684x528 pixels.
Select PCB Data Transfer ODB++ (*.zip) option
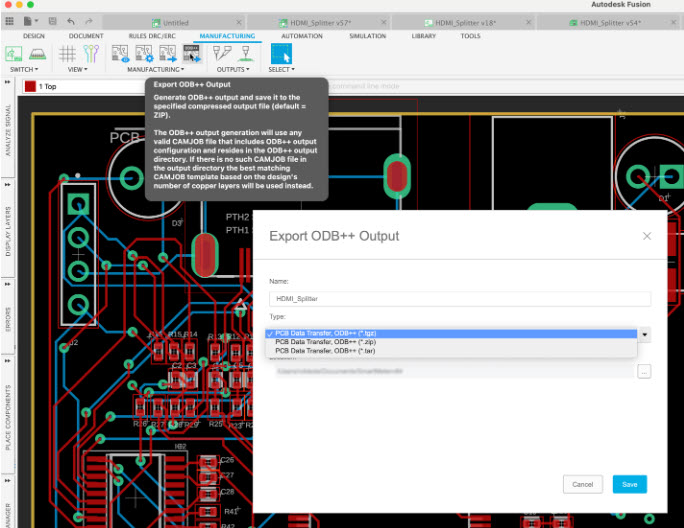325,342
